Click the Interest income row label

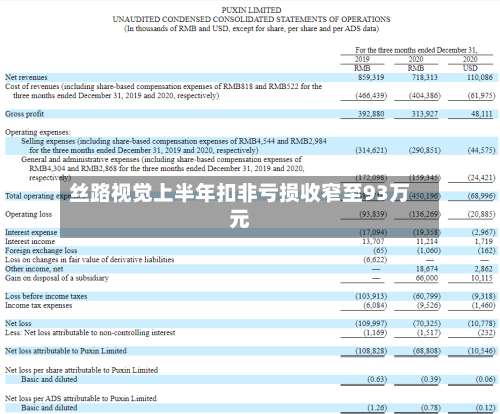click(x=30, y=241)
